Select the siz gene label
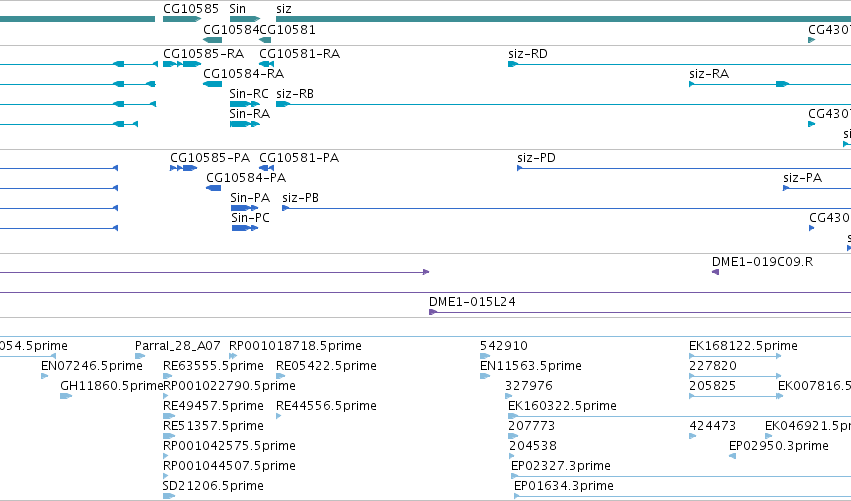Image resolution: width=851 pixels, height=501 pixels. point(284,9)
